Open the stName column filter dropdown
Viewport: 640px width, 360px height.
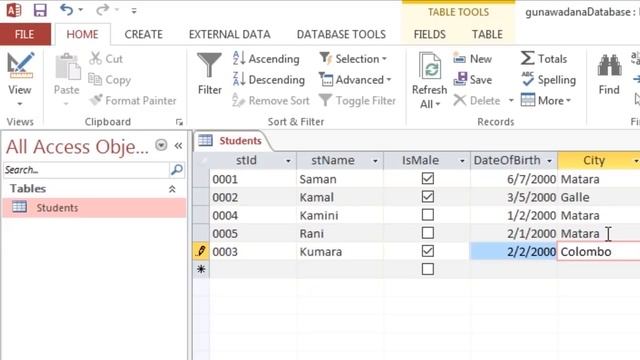click(x=375, y=161)
